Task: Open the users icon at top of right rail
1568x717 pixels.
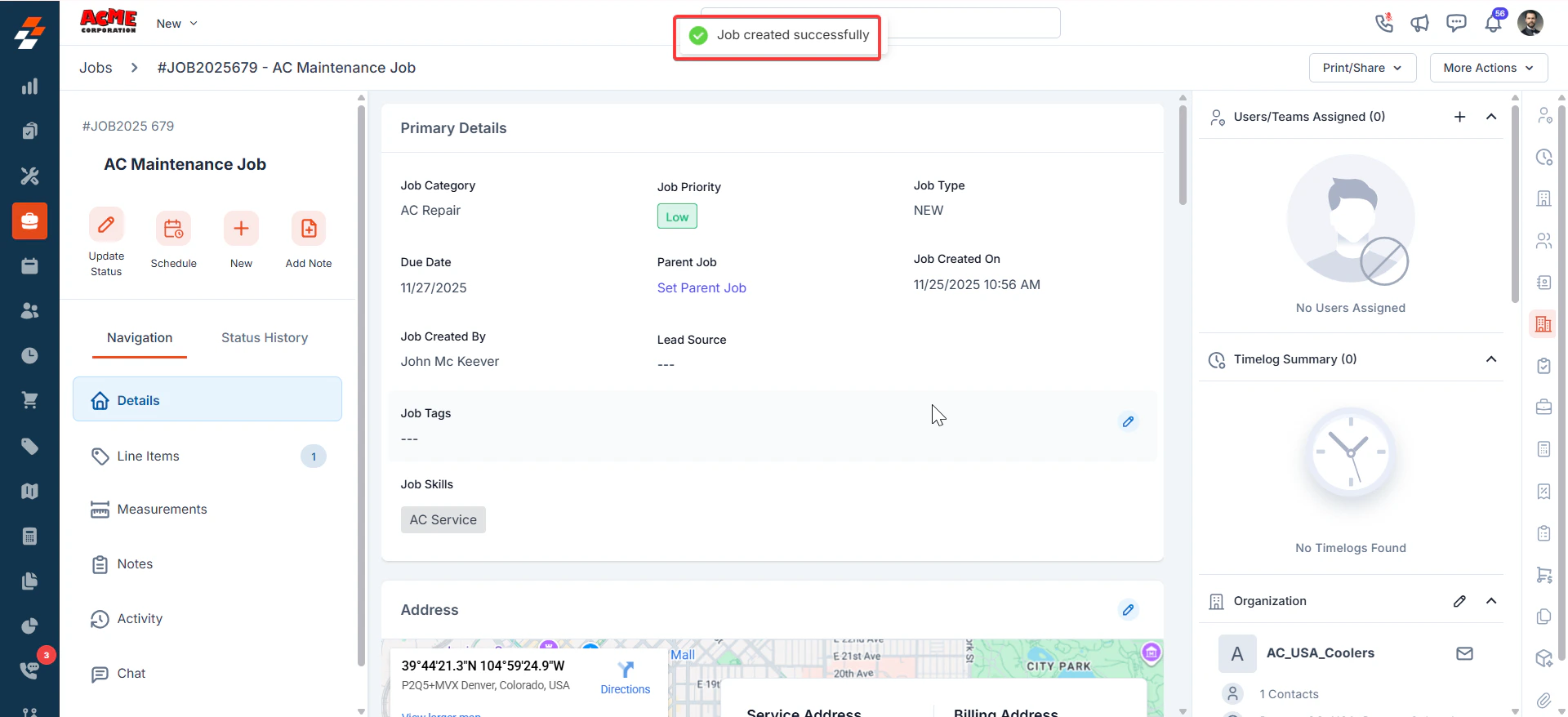Action: (1543, 115)
